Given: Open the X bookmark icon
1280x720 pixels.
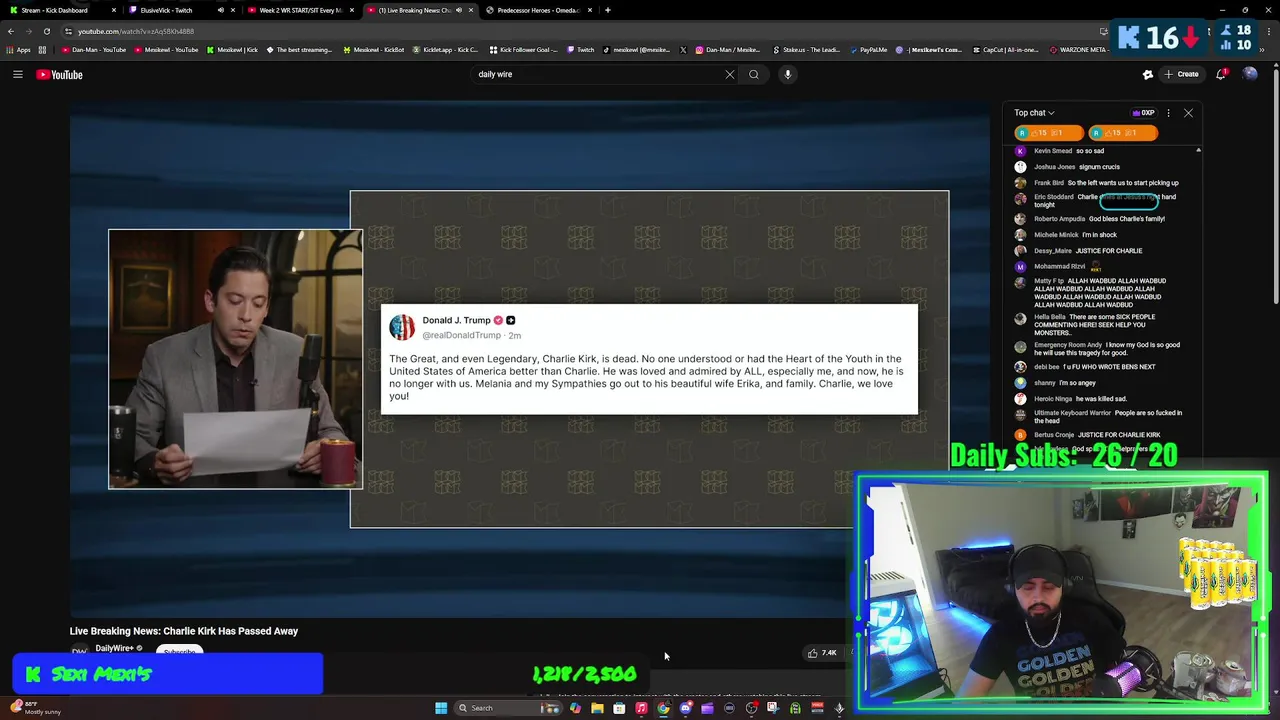Looking at the screenshot, I should tap(683, 50).
